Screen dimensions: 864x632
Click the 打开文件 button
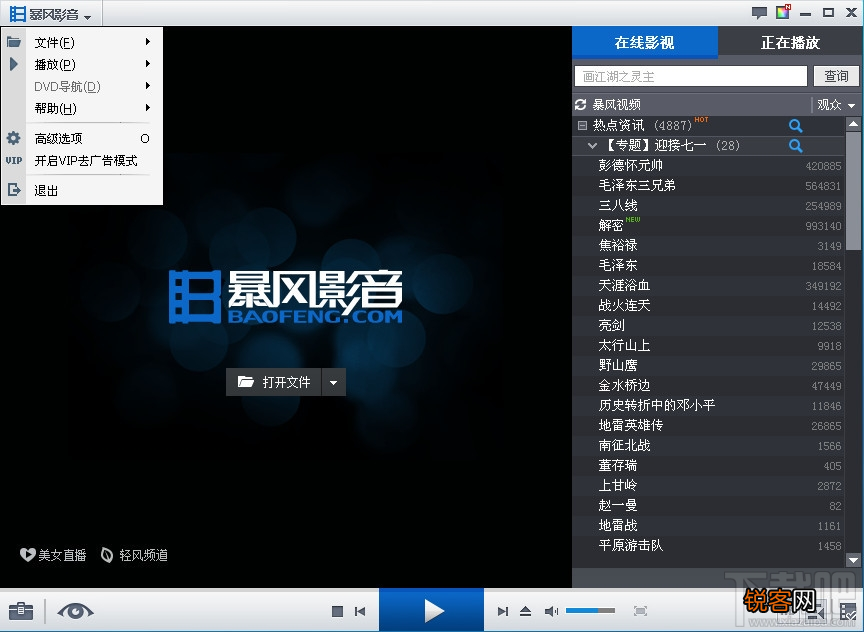pos(274,382)
